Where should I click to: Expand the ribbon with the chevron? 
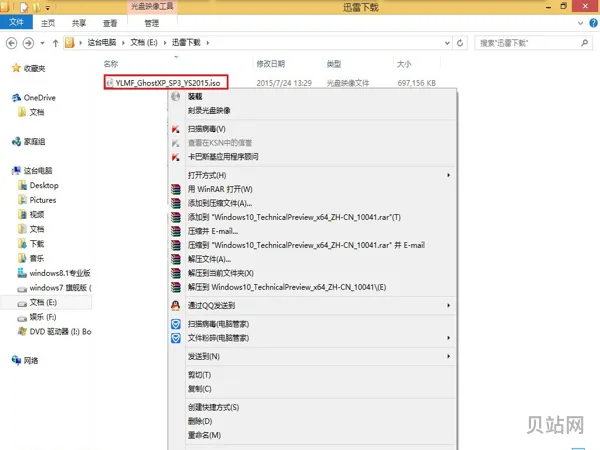(580, 23)
